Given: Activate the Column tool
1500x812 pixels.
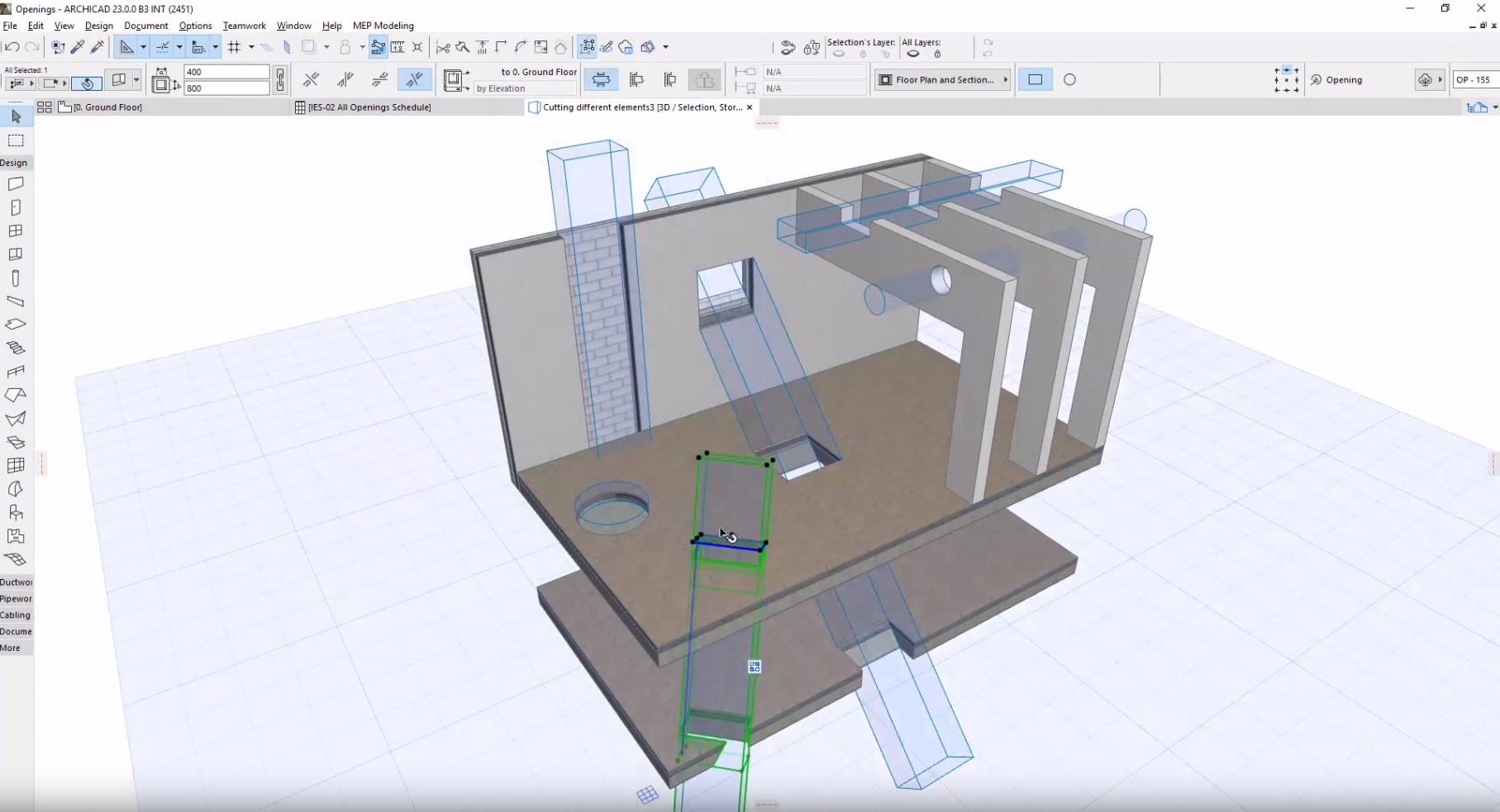Looking at the screenshot, I should pos(16,278).
